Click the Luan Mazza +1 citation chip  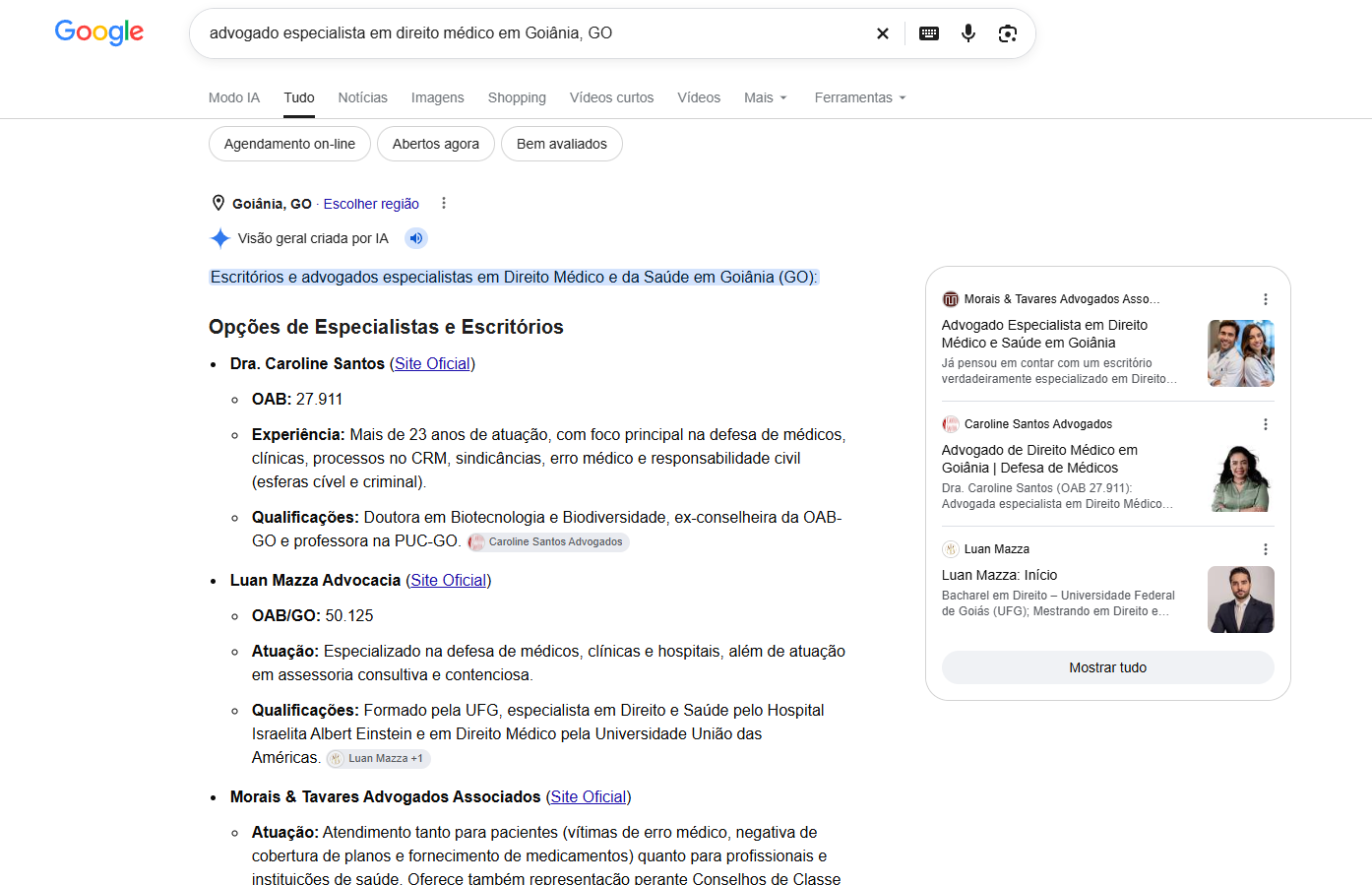tap(379, 758)
